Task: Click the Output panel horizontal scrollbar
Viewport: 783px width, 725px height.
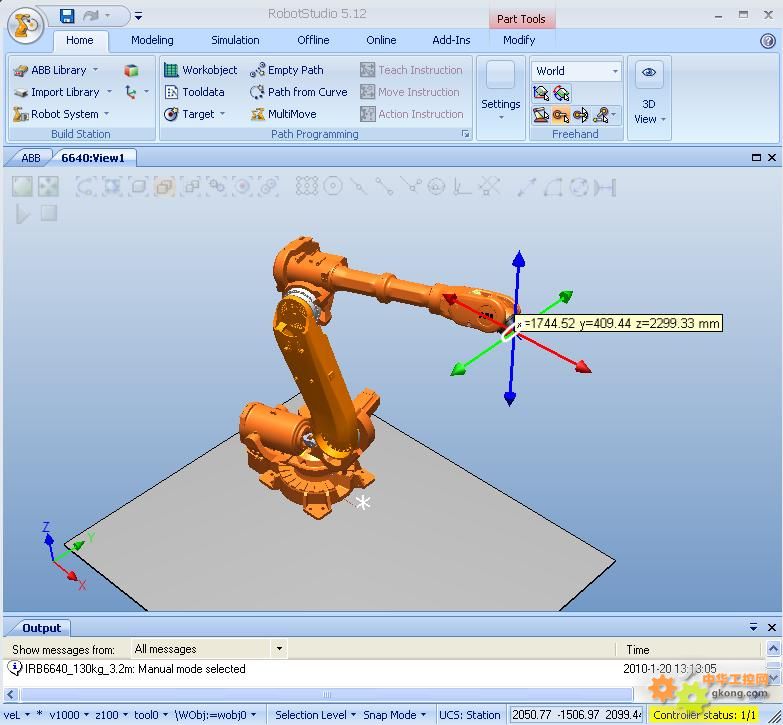Action: 327,694
